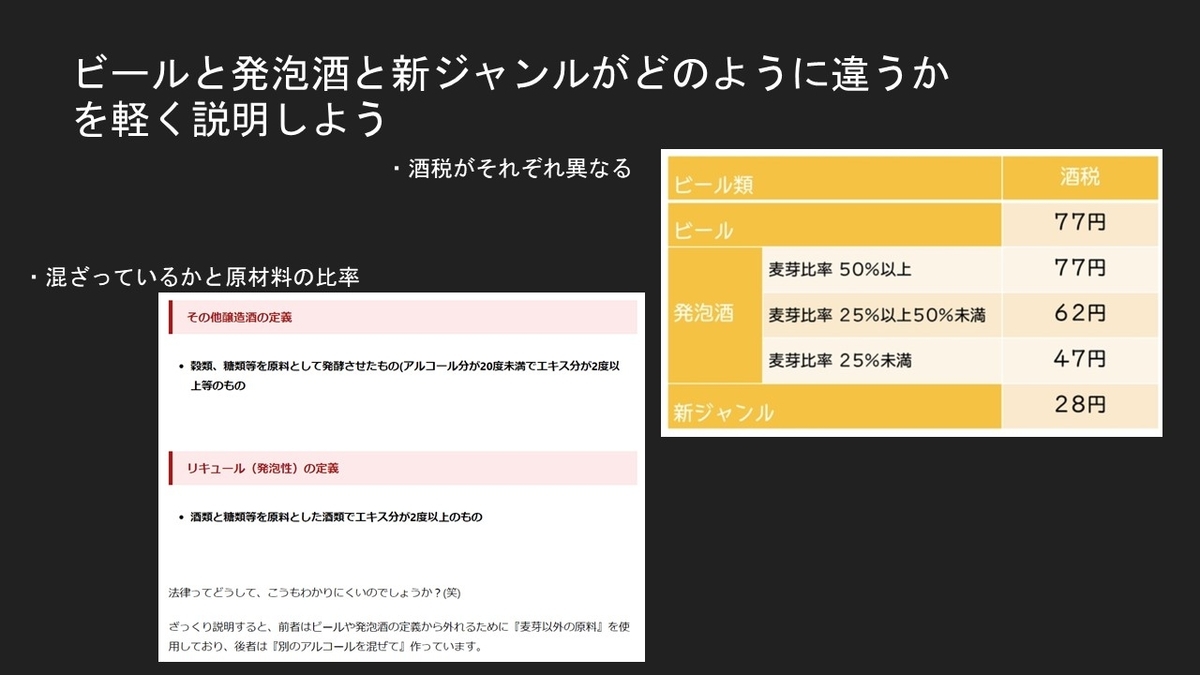This screenshot has height=675, width=1200.
Task: Click the 62円 tax value
Action: point(1081,314)
